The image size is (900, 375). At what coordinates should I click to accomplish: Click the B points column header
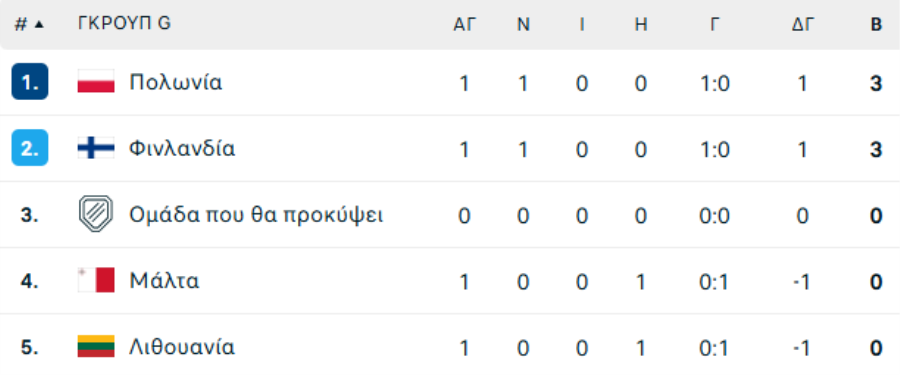[876, 25]
